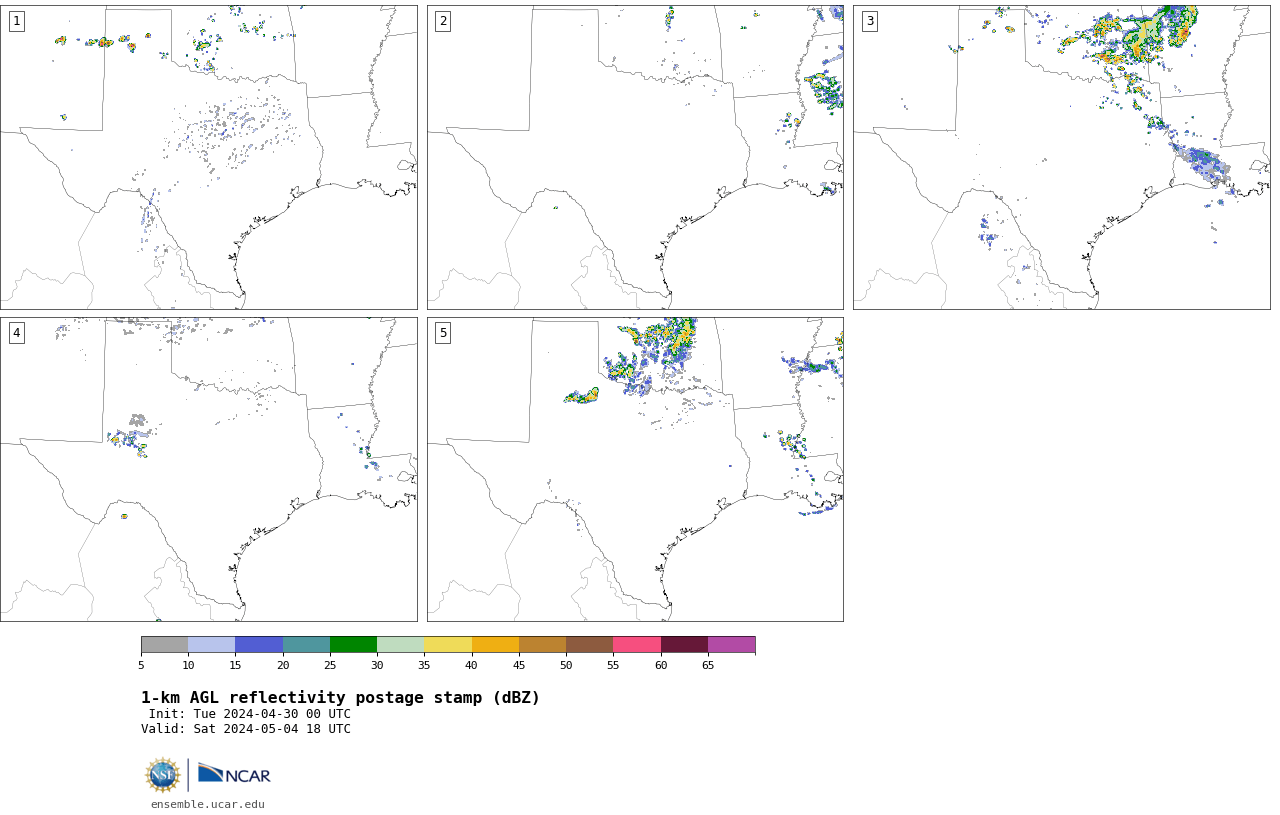Click the panel number 4 label box
Screen dimensions: 1280x815
(16, 333)
